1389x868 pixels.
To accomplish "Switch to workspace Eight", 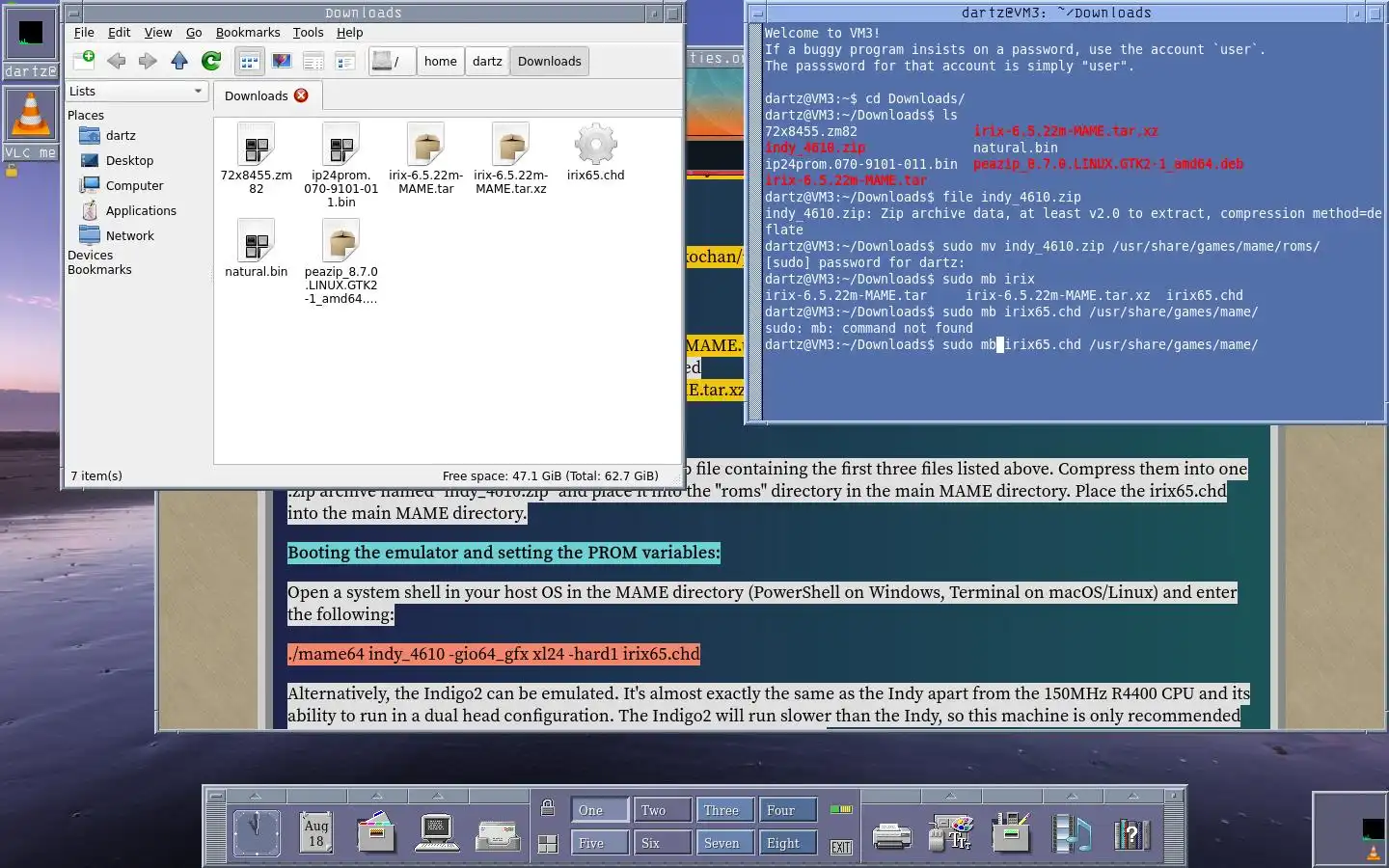I will [787, 843].
